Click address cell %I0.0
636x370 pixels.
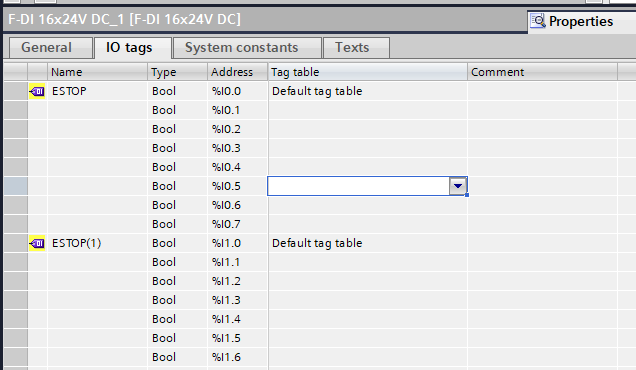coord(238,91)
